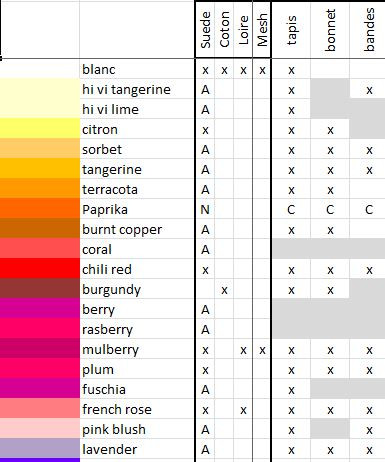Select the tapis column header
Viewport: 385px width, 462px height.
click(291, 30)
